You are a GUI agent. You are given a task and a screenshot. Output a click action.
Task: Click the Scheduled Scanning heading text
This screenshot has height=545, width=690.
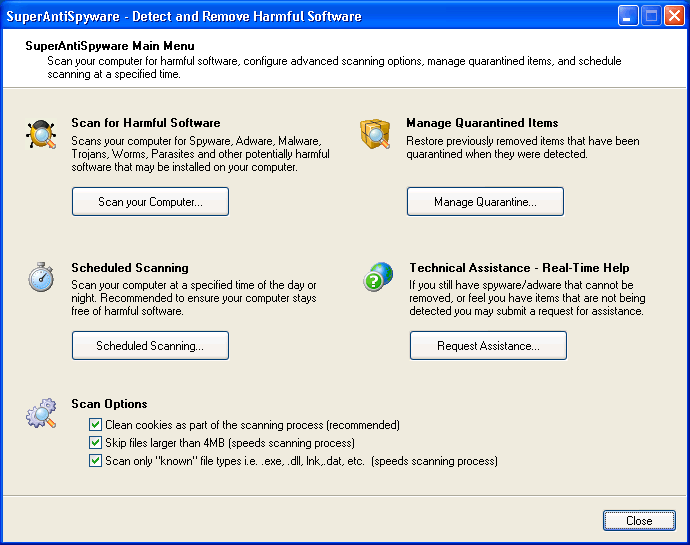tap(130, 268)
